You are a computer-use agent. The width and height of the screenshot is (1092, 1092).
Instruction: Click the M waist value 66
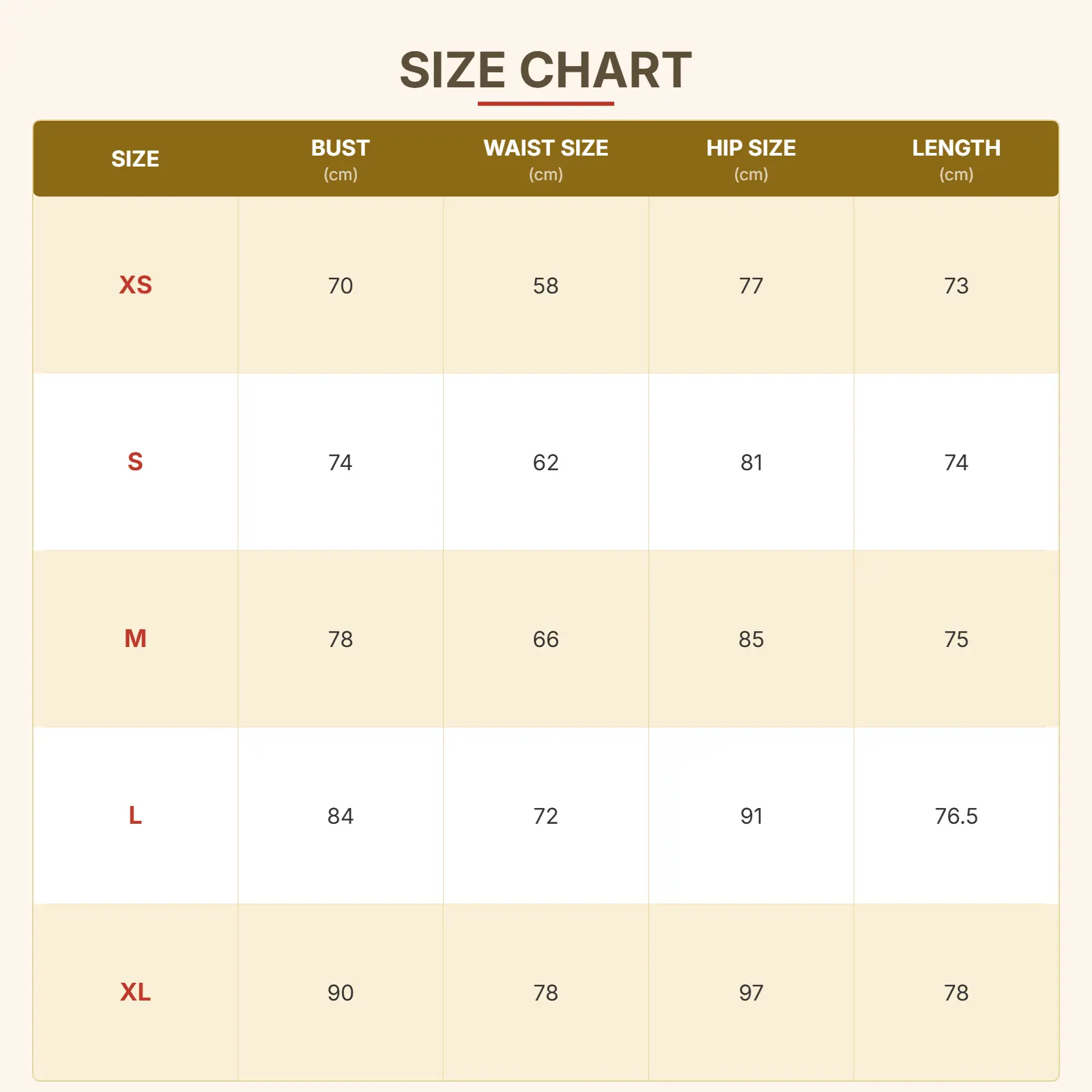pos(545,639)
